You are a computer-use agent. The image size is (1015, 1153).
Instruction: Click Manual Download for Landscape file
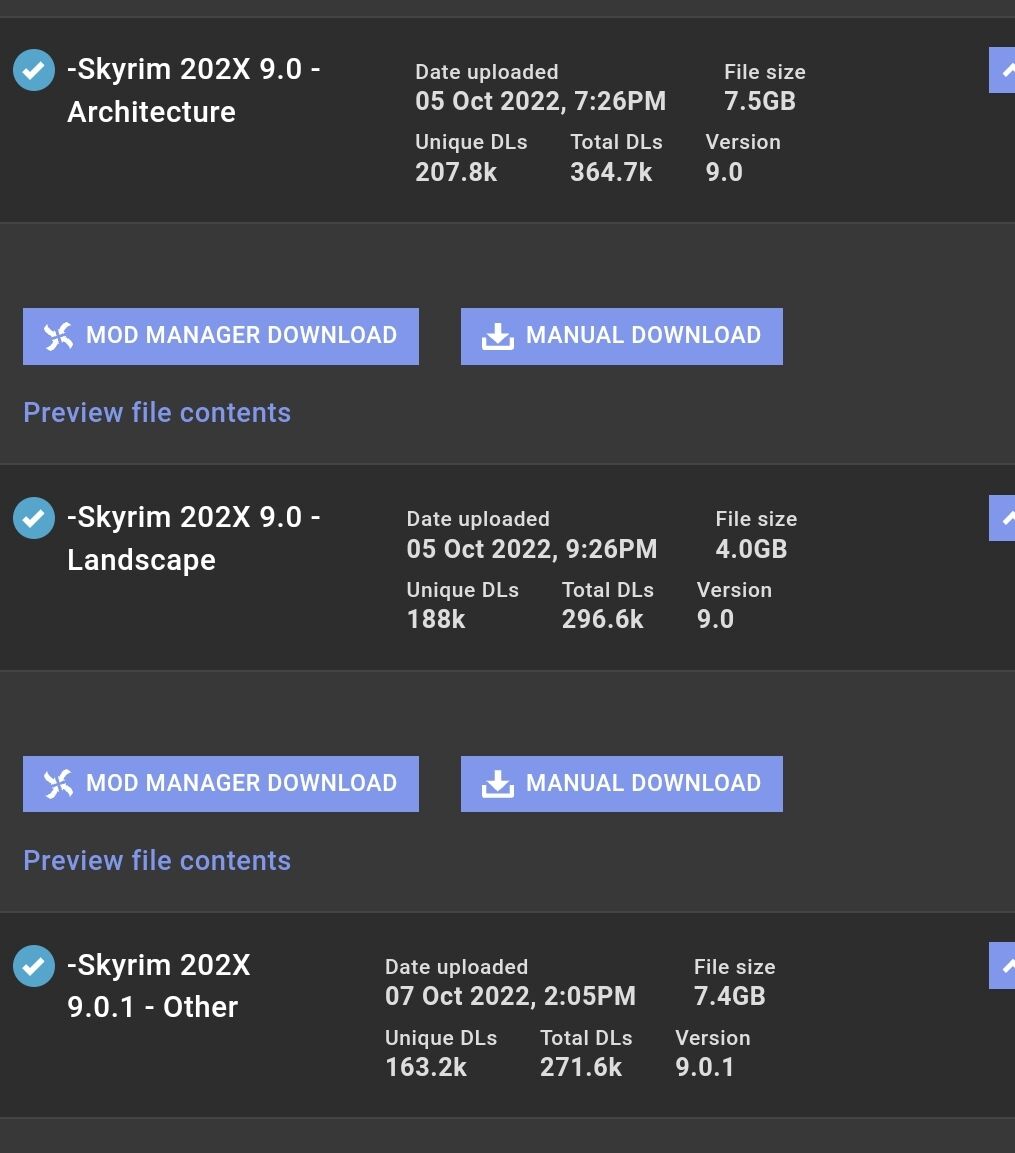(621, 783)
